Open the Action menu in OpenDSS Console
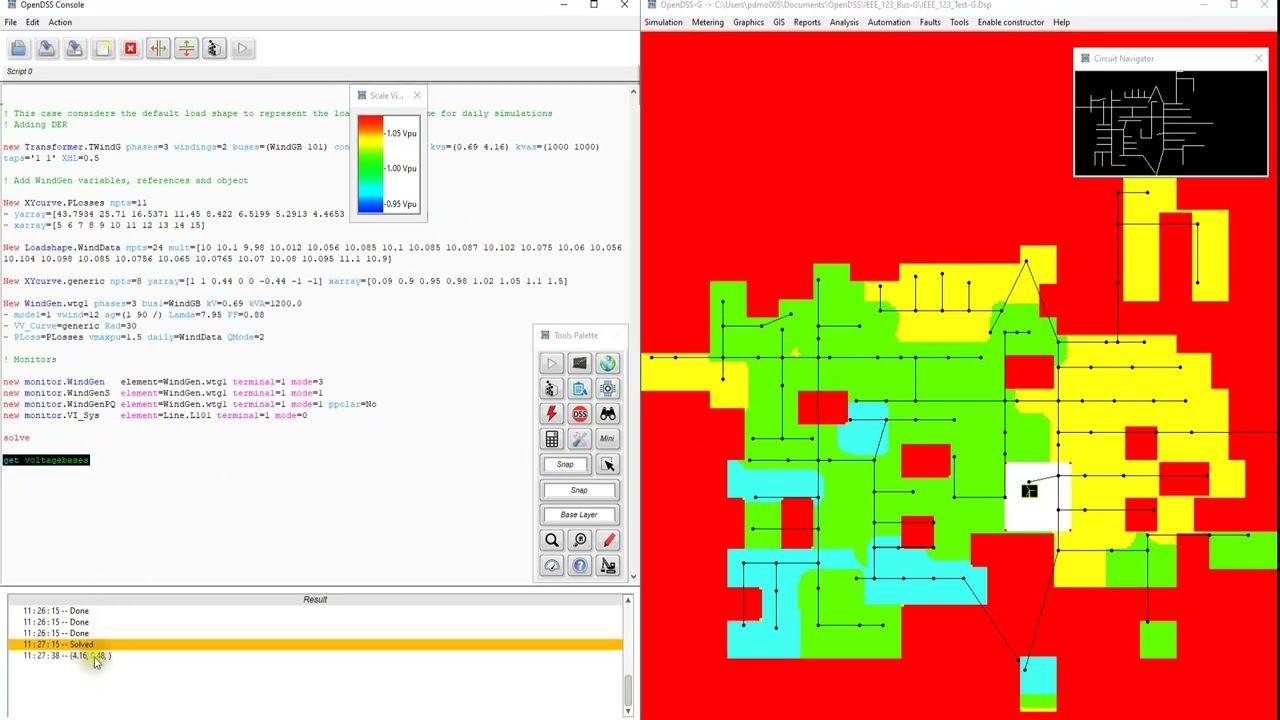The width and height of the screenshot is (1280, 720). click(x=59, y=22)
